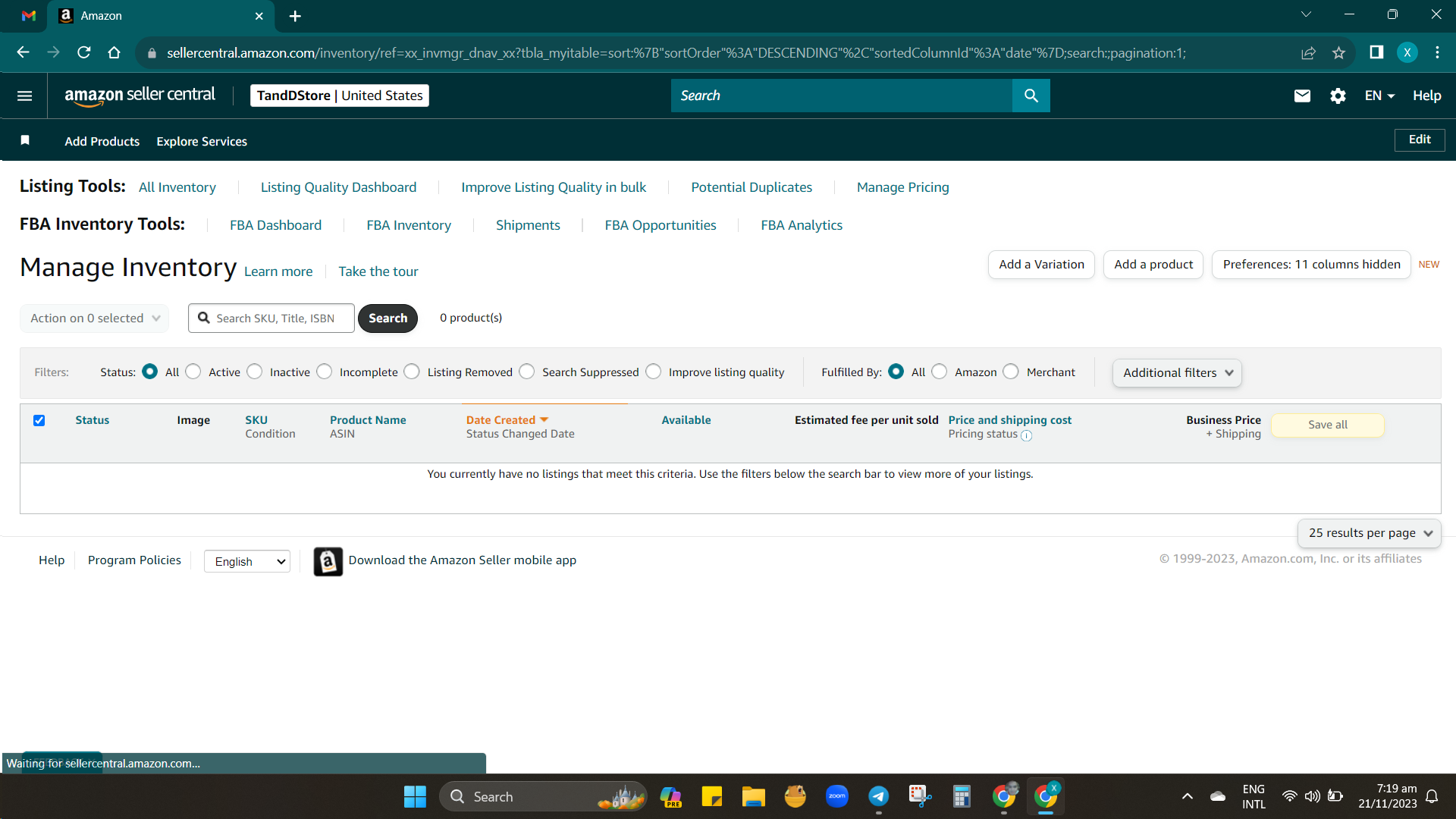
Task: Open Preferences: 11 columns hidden
Action: point(1311,265)
